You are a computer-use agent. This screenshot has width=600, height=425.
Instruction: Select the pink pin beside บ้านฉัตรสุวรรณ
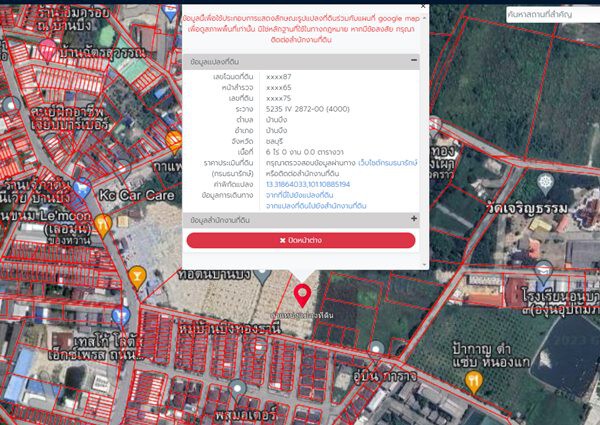pos(47,50)
